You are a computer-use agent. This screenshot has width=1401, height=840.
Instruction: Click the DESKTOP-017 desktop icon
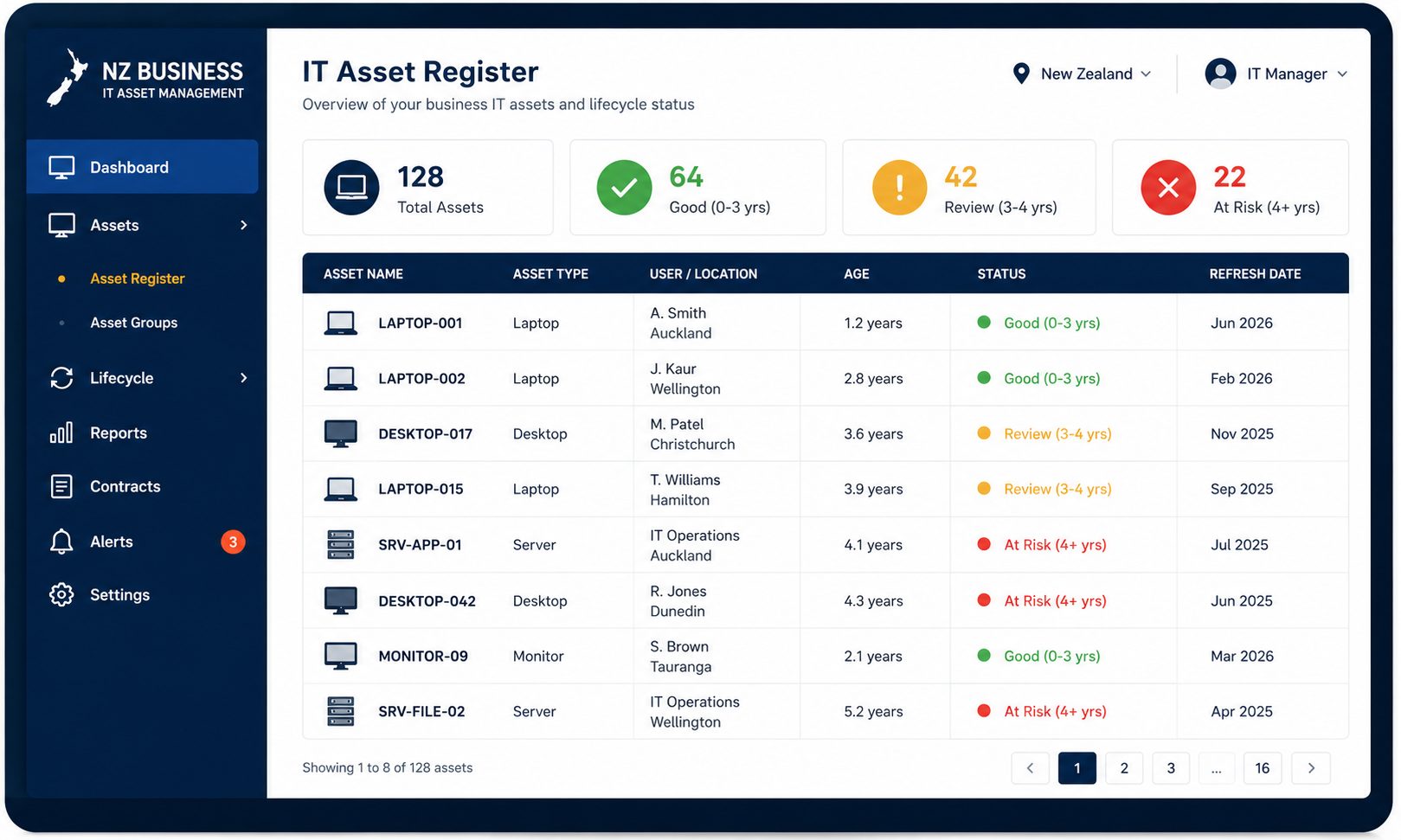(340, 433)
